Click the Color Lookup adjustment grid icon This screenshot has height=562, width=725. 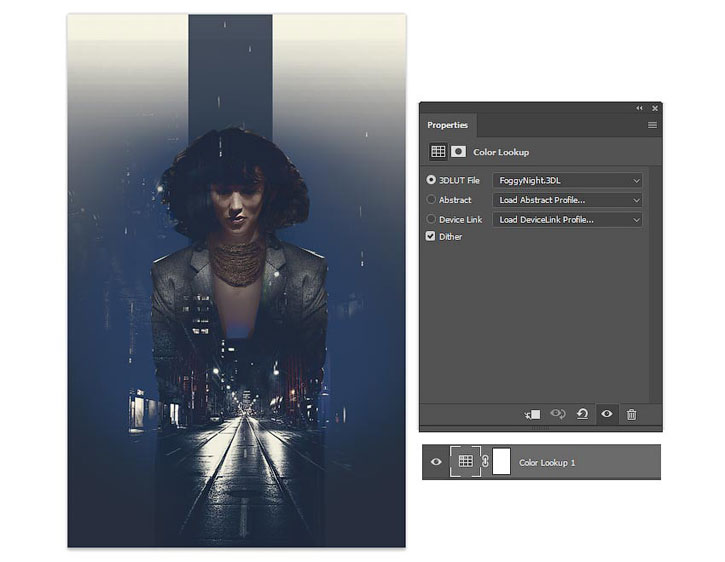[x=437, y=152]
